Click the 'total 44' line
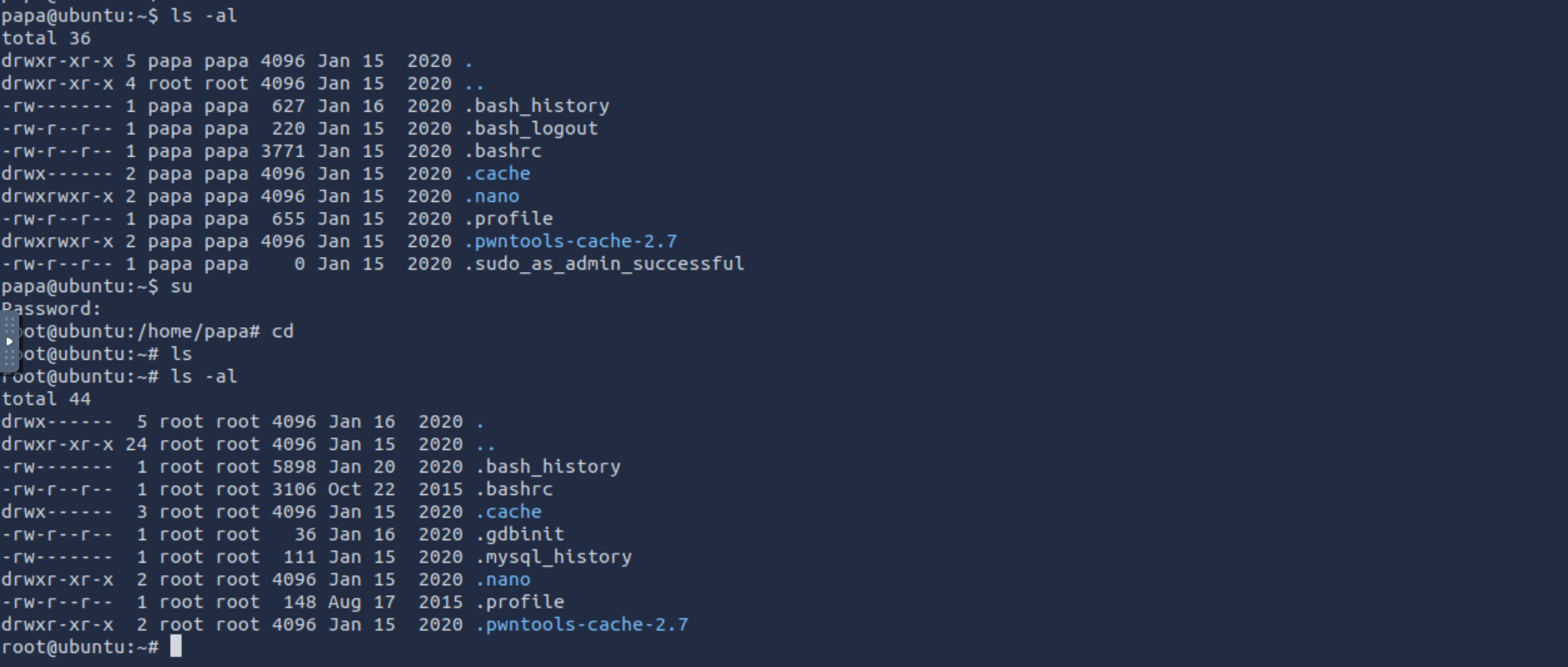 point(46,399)
